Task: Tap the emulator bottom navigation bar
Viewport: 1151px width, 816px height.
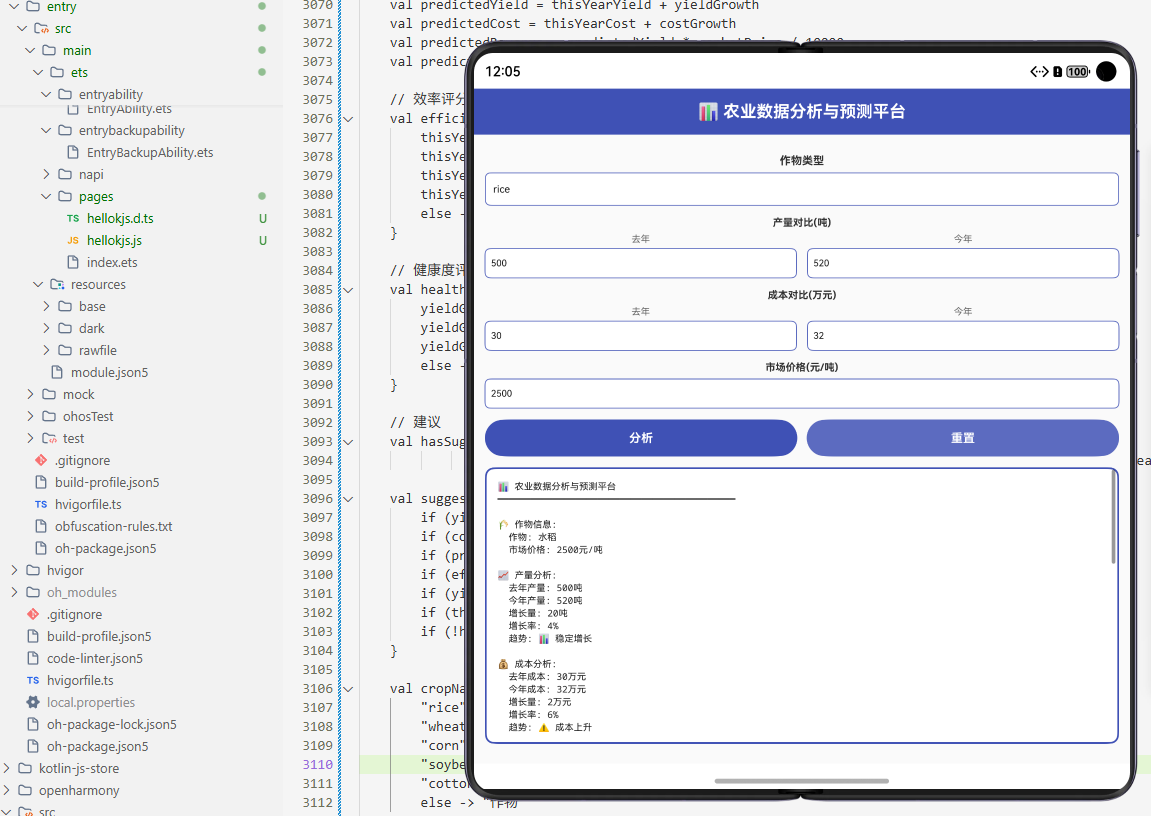Action: coord(802,781)
